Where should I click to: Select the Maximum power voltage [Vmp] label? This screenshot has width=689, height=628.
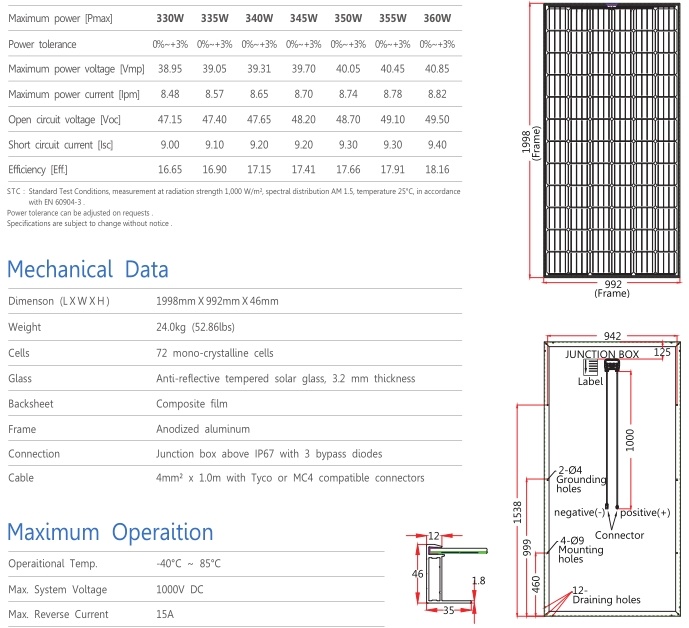(76, 69)
